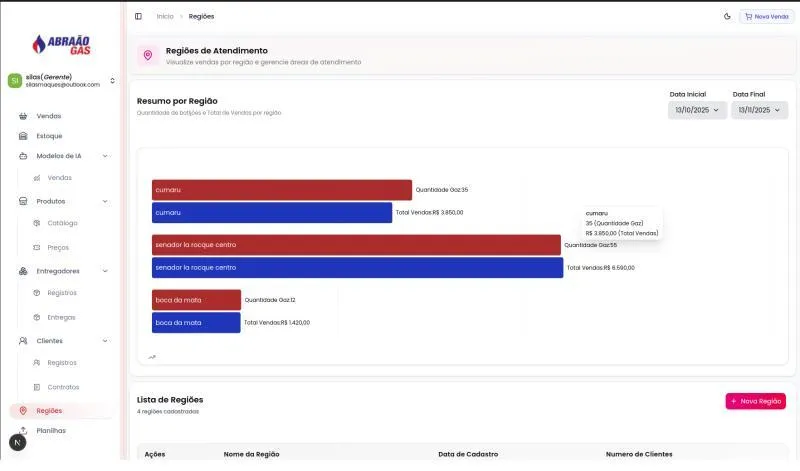Click the Início breadcrumb link
The width and height of the screenshot is (800, 471).
164,16
